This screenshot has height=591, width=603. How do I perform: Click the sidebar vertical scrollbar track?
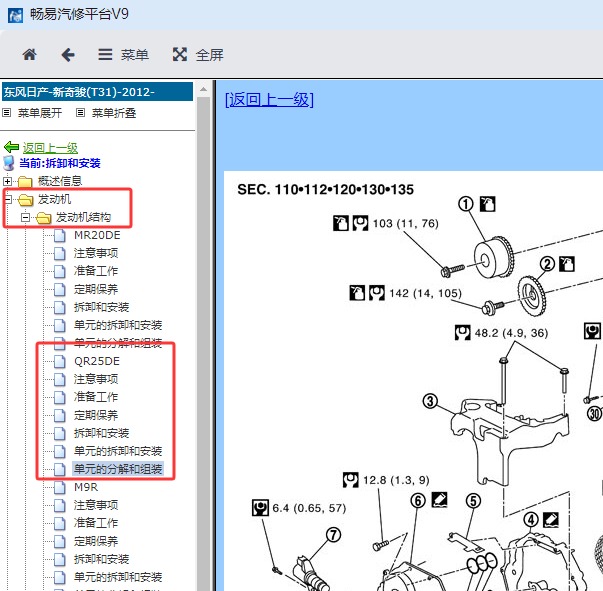point(203,342)
